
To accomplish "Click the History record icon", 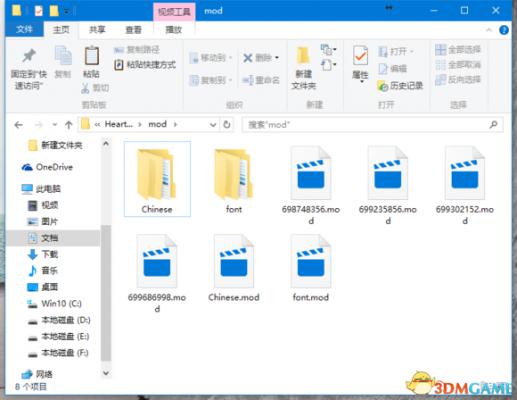I will pyautogui.click(x=382, y=86).
